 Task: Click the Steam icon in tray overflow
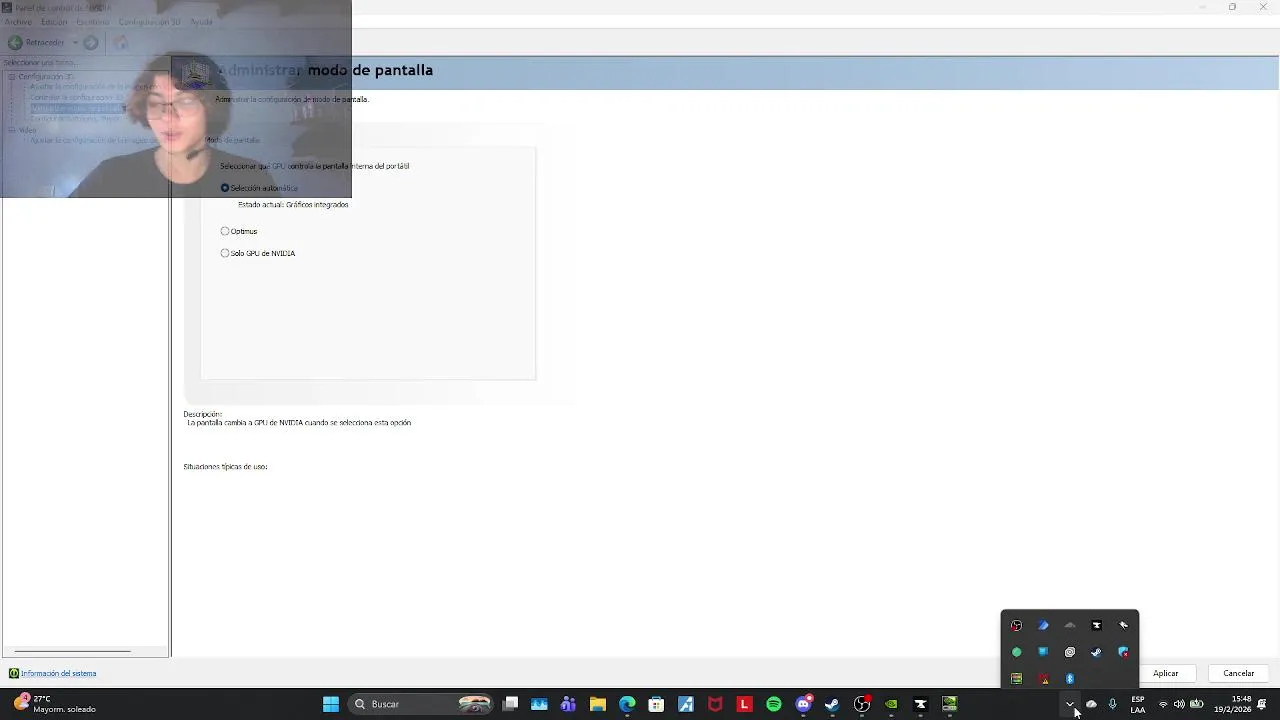1096,652
